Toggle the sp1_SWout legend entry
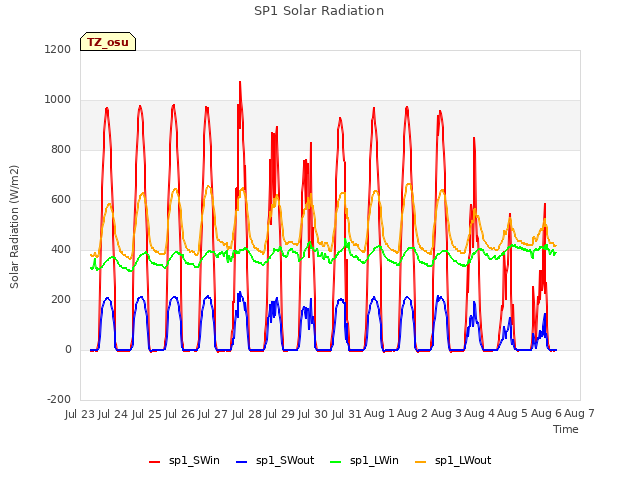Image resolution: width=640 pixels, height=480 pixels. click(275, 461)
